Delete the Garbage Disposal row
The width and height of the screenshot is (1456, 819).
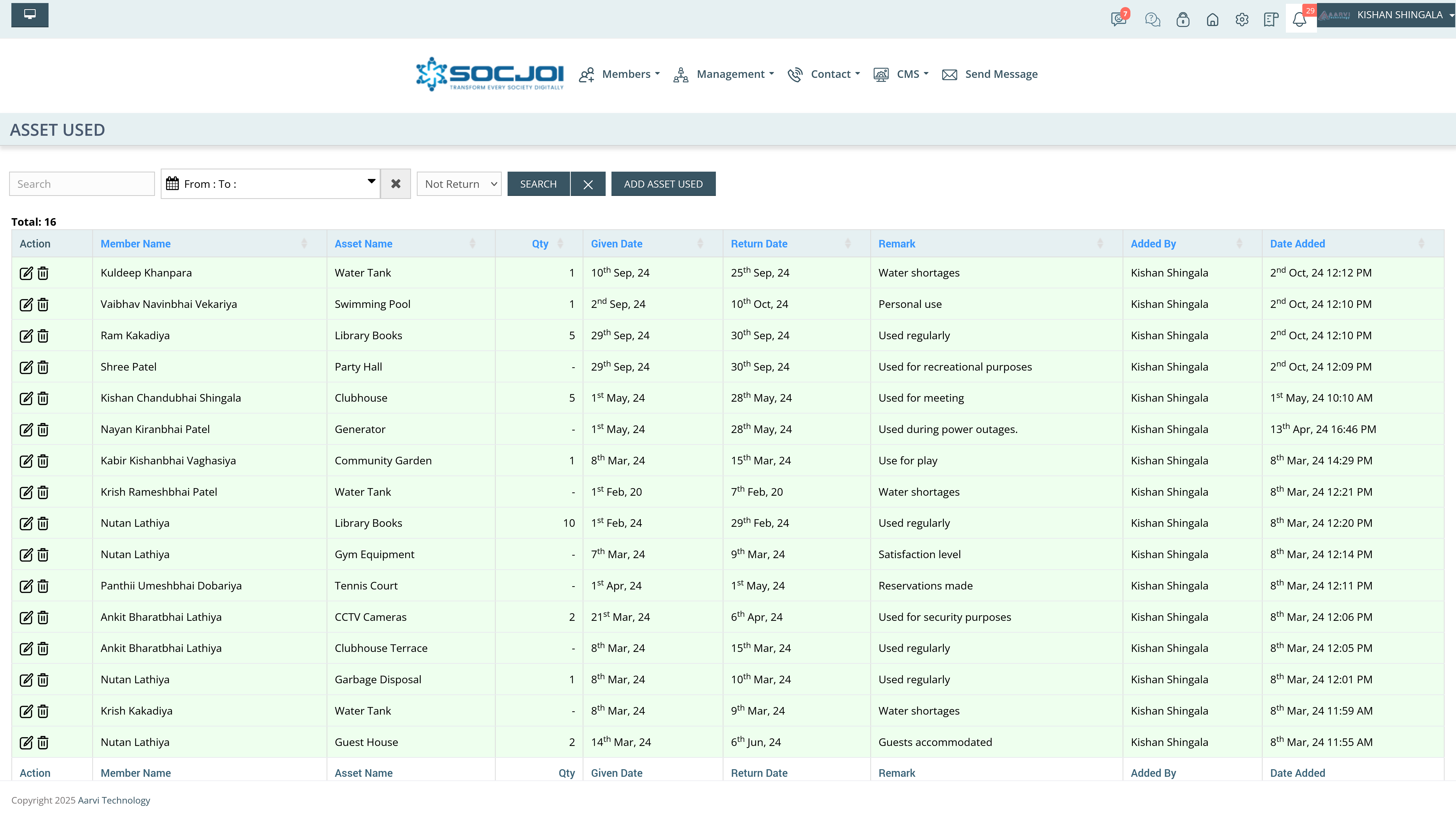43,680
